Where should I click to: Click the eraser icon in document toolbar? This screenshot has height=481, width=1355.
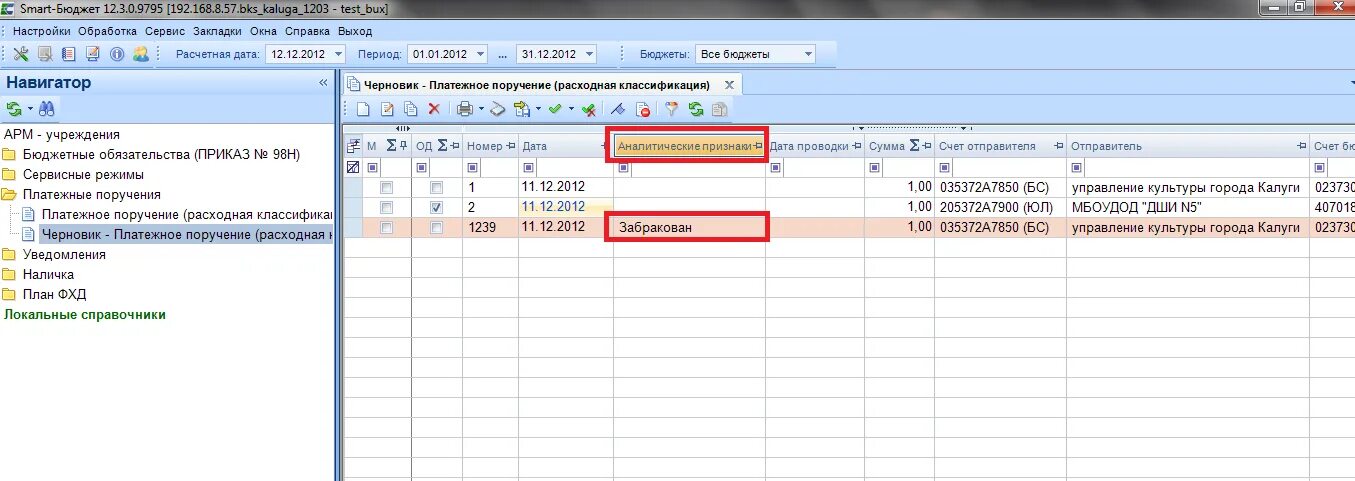coord(497,109)
